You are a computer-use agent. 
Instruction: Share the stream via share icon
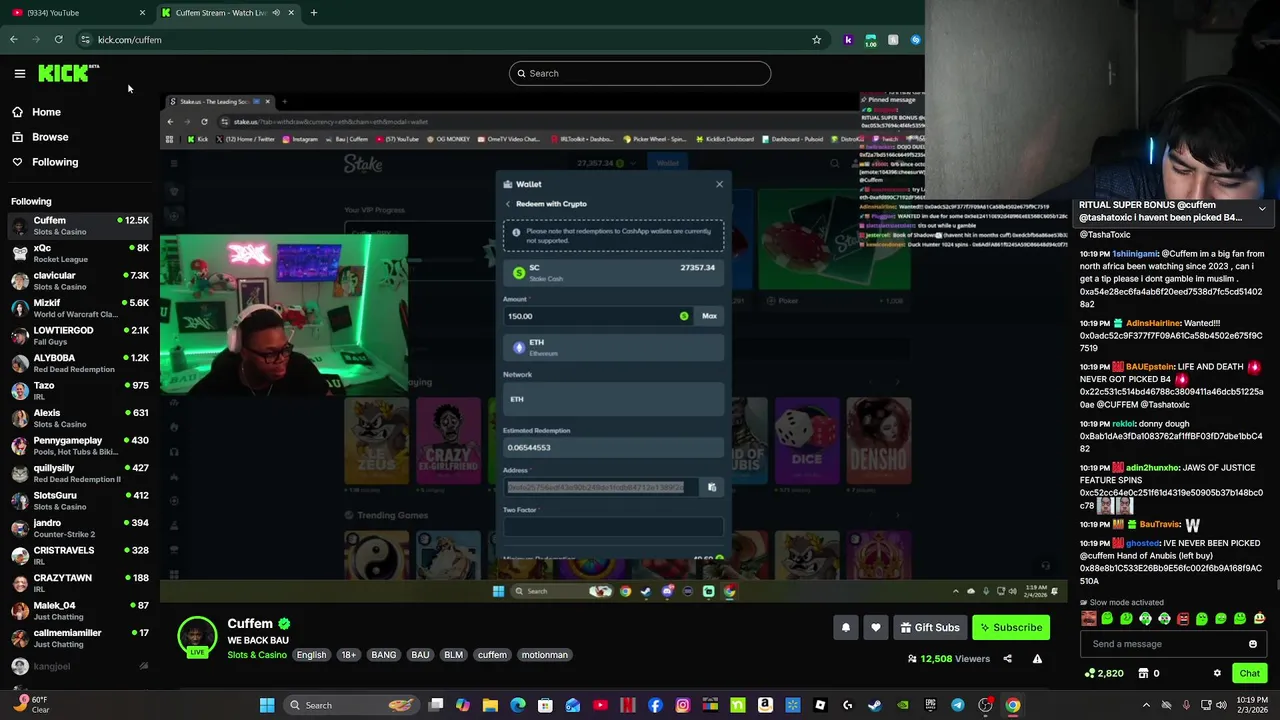click(1007, 659)
